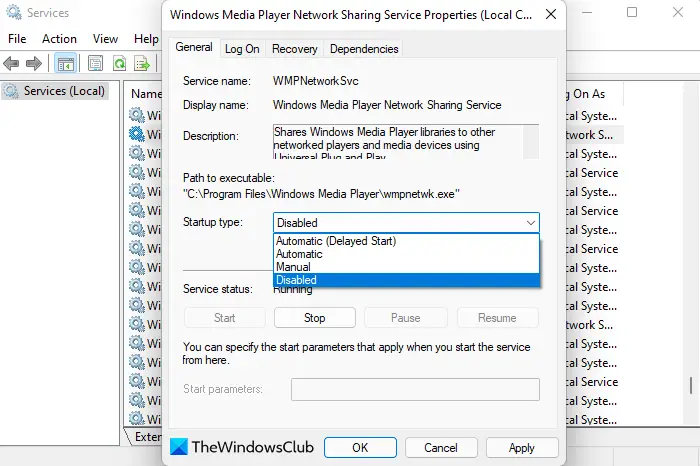This screenshot has width=700, height=466.
Task: Confirm with the OK button
Action: click(x=360, y=447)
